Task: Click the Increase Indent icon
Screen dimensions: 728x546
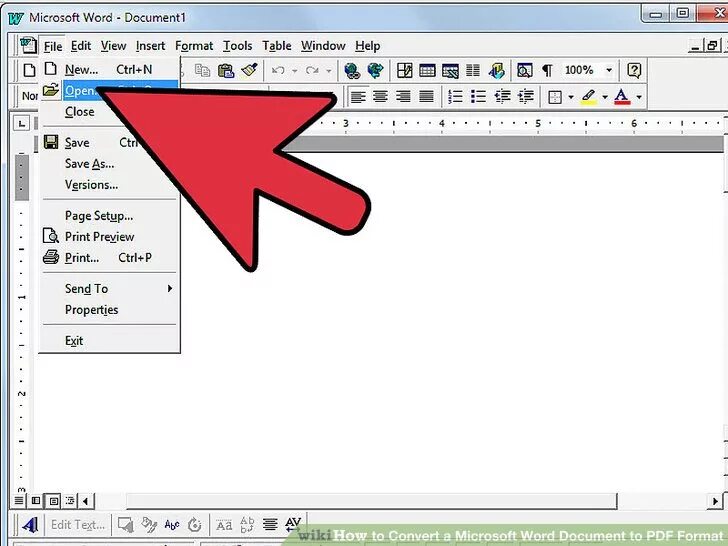Action: (x=526, y=97)
